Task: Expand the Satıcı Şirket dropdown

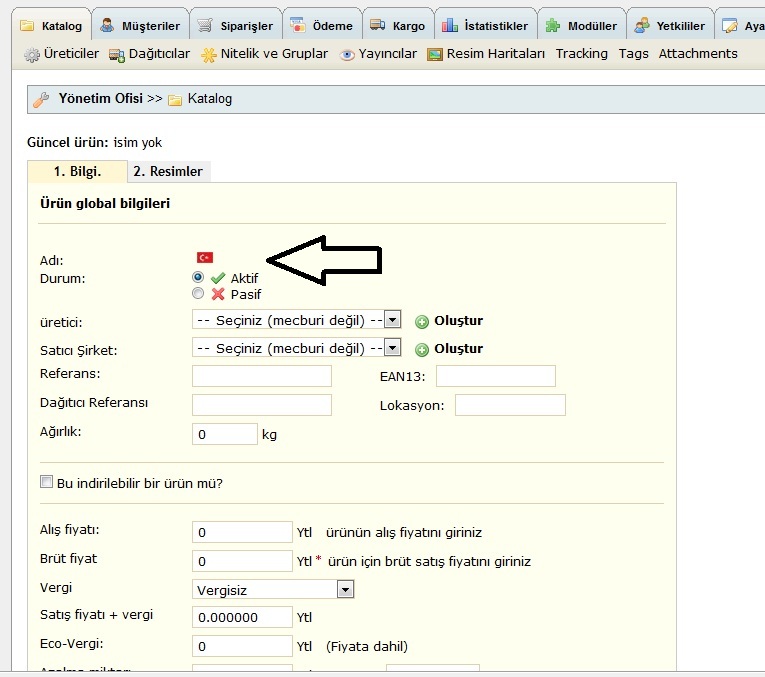Action: 297,348
